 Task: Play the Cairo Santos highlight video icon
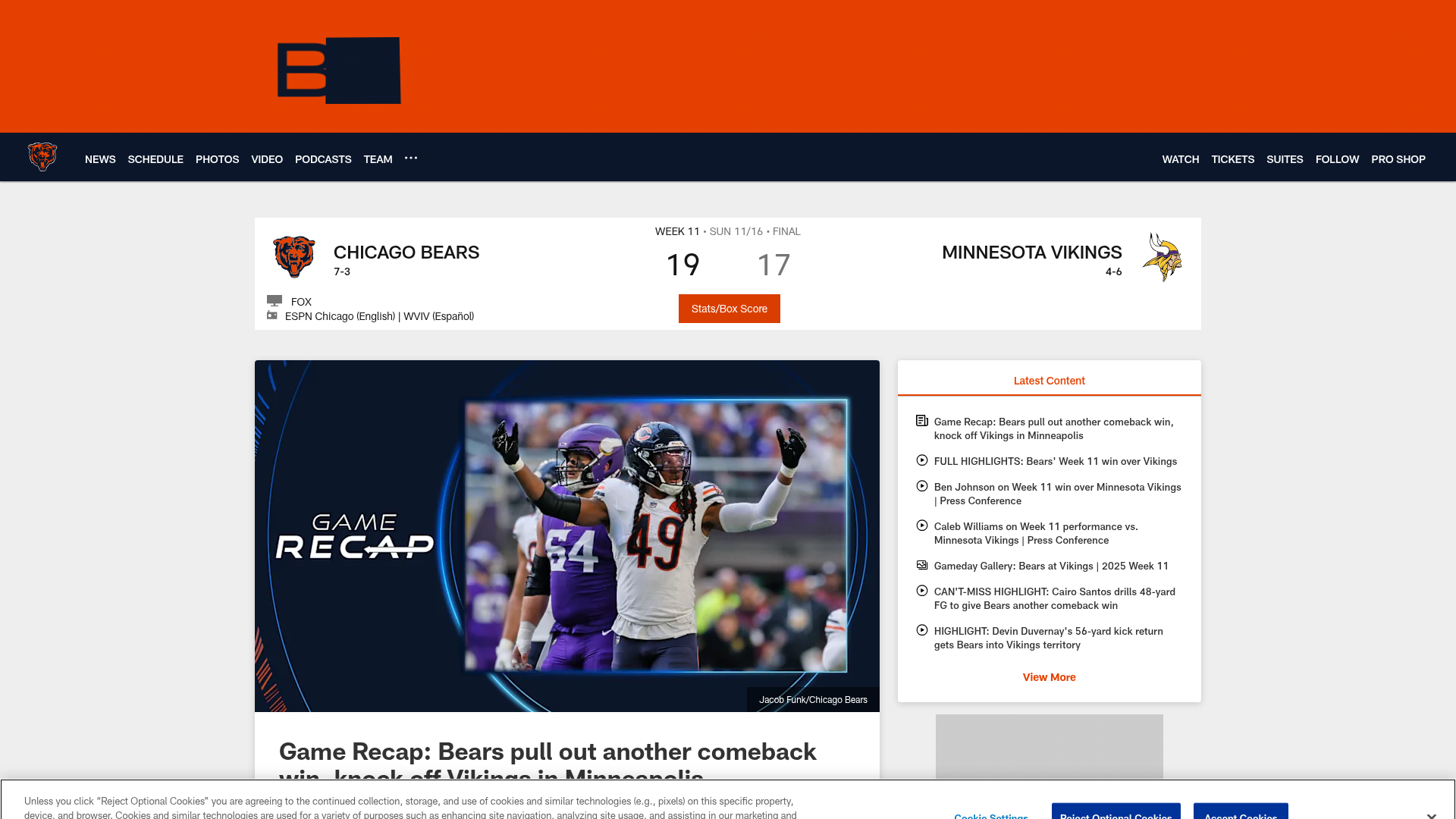[x=921, y=591]
